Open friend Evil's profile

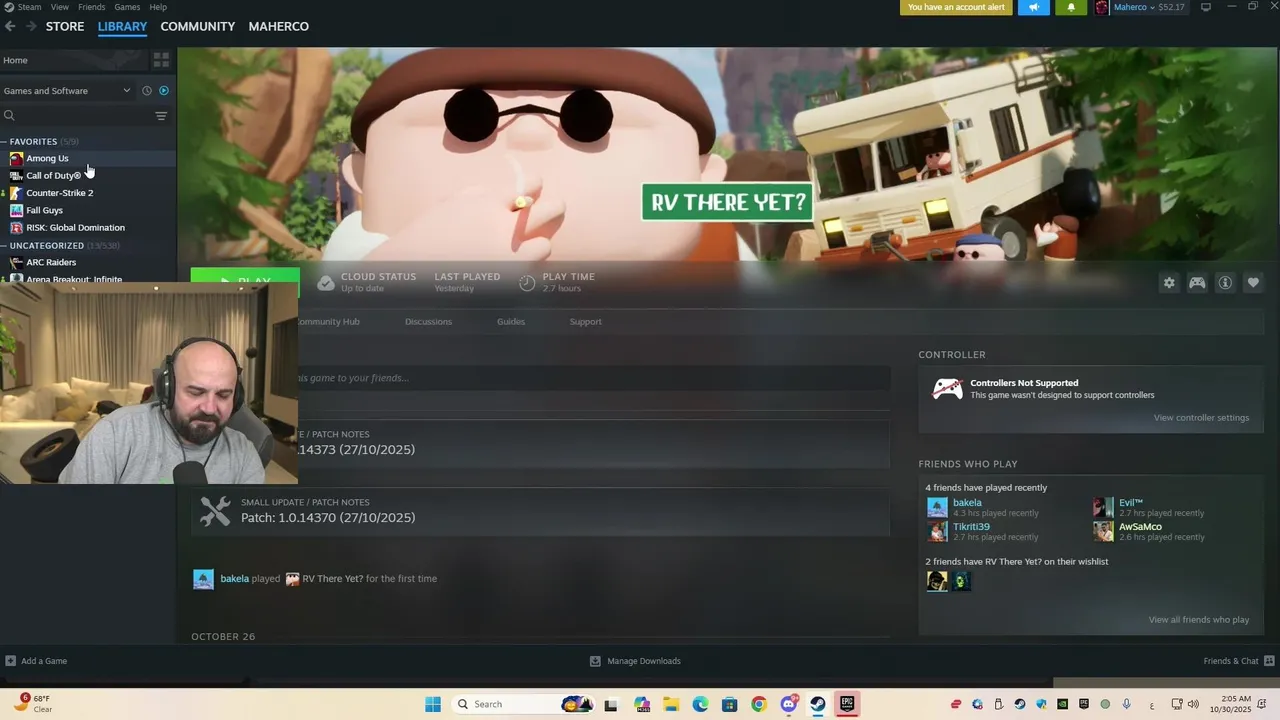click(1130, 503)
